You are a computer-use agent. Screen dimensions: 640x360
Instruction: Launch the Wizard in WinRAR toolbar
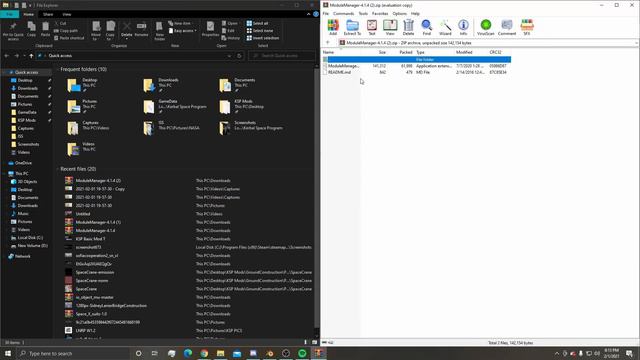[445, 27]
